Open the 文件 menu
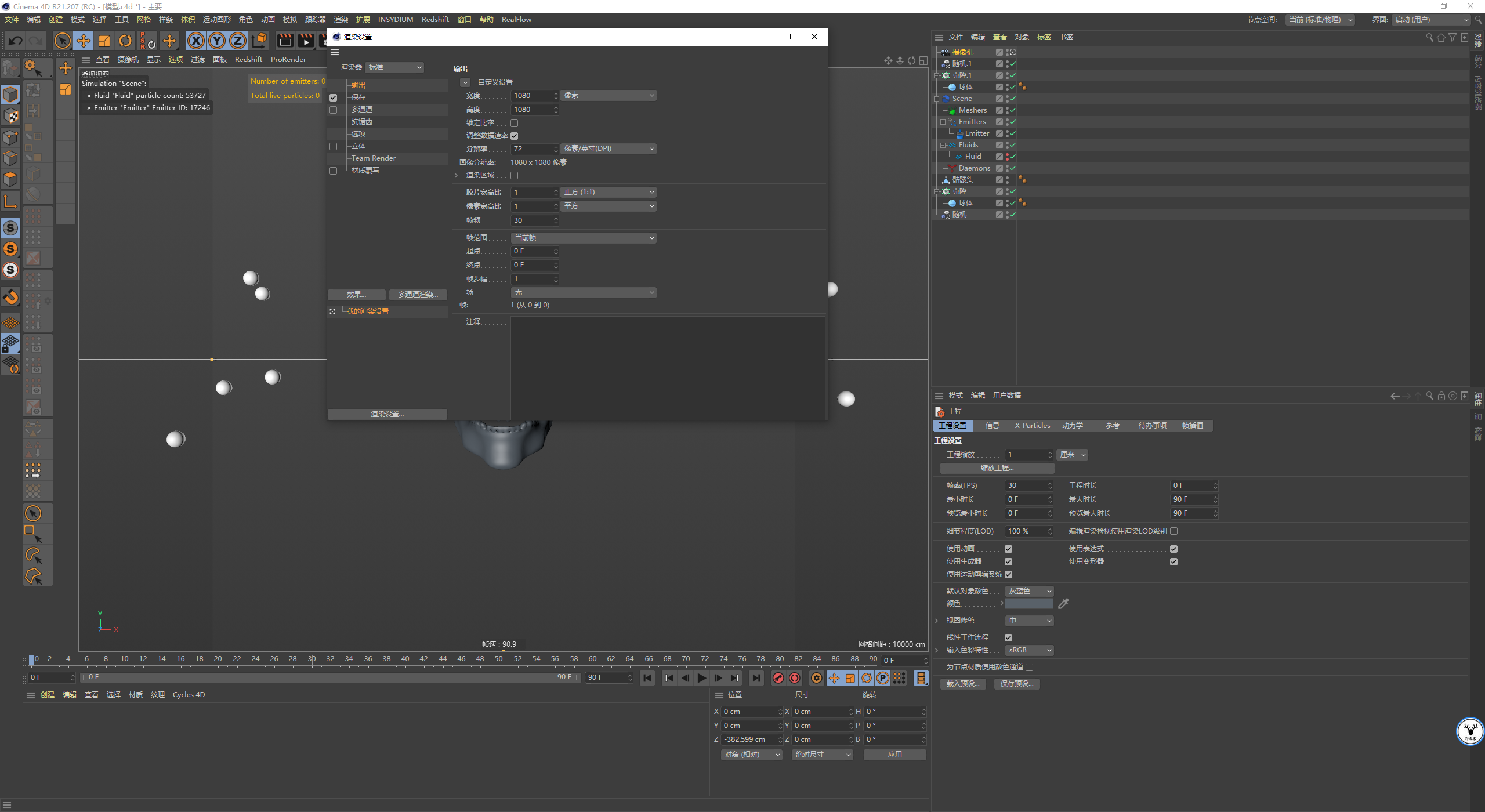 (x=12, y=20)
